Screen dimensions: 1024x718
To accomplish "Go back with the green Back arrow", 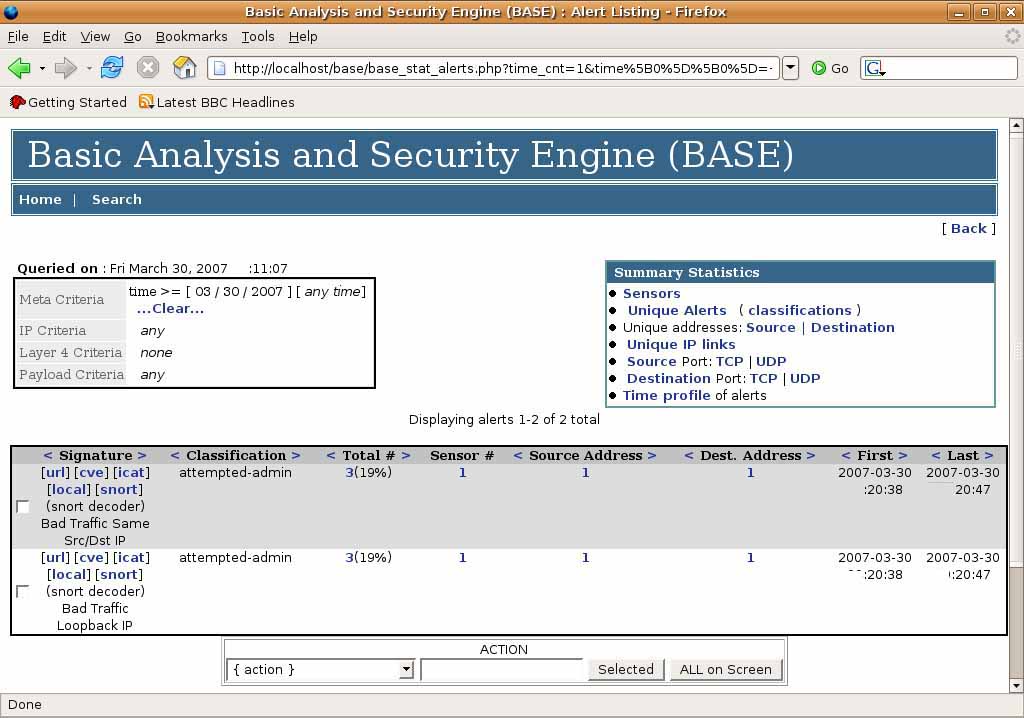I will click(x=20, y=67).
